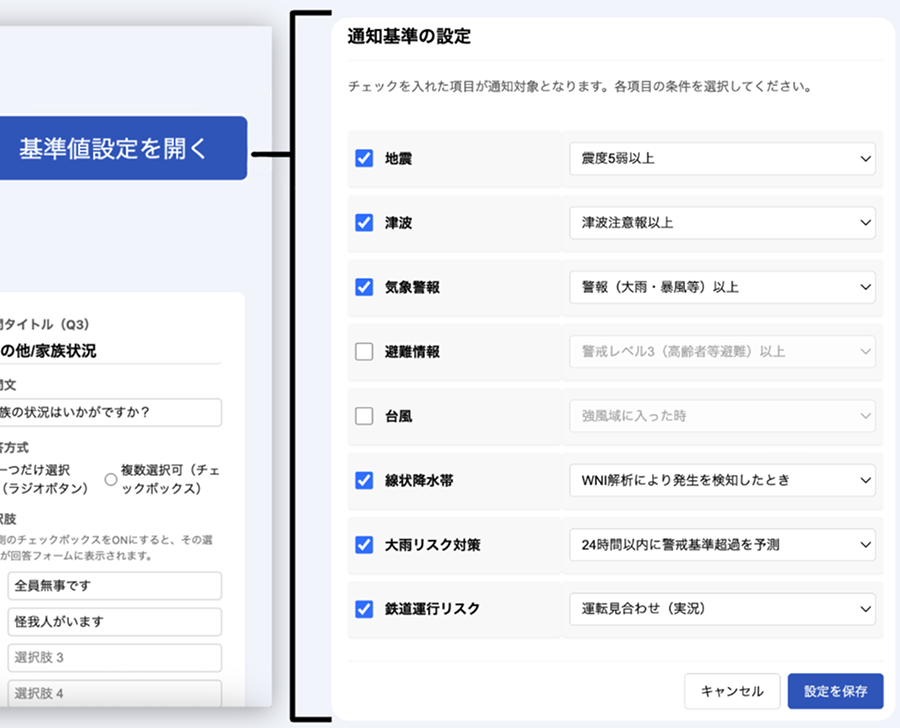Click the 線状降水帯 label text

pos(419,481)
